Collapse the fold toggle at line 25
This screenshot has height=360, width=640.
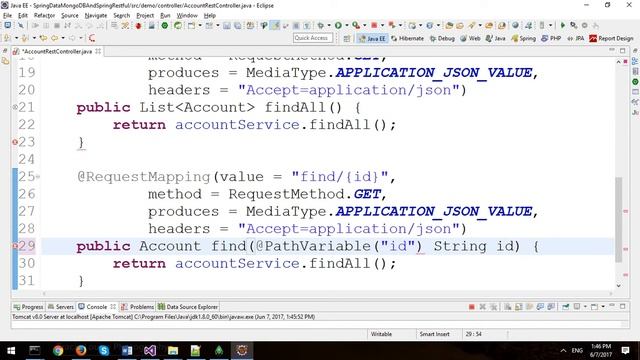(x=38, y=177)
